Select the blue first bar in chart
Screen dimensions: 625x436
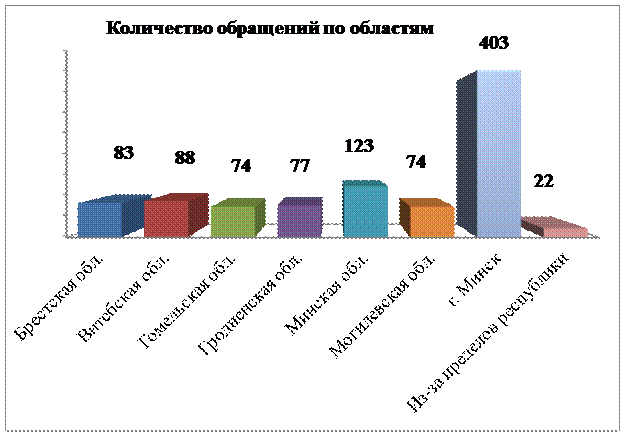(x=100, y=219)
